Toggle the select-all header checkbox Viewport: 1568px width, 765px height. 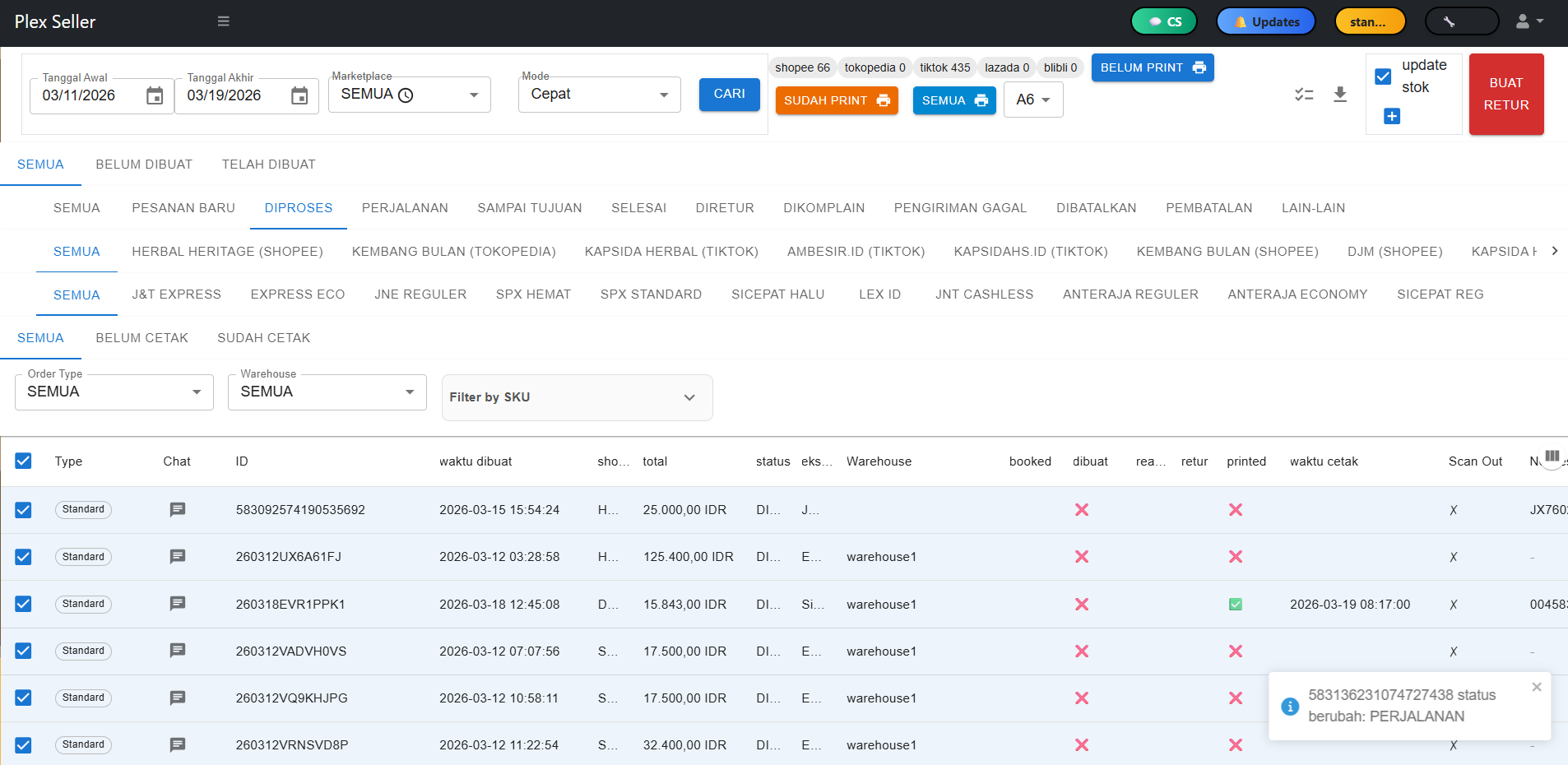[23, 461]
